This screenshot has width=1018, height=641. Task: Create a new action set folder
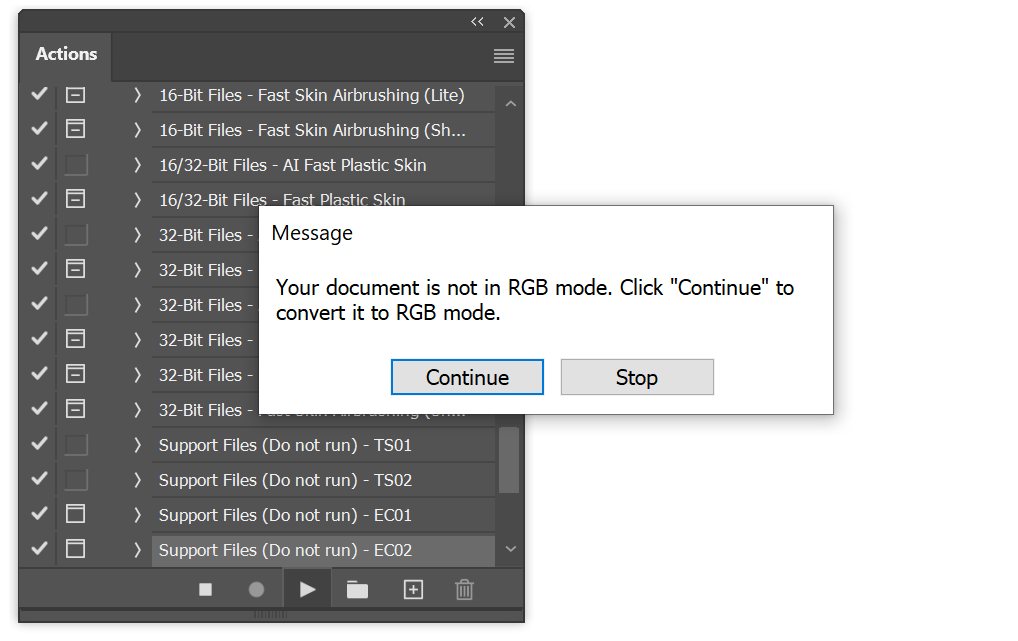357,590
